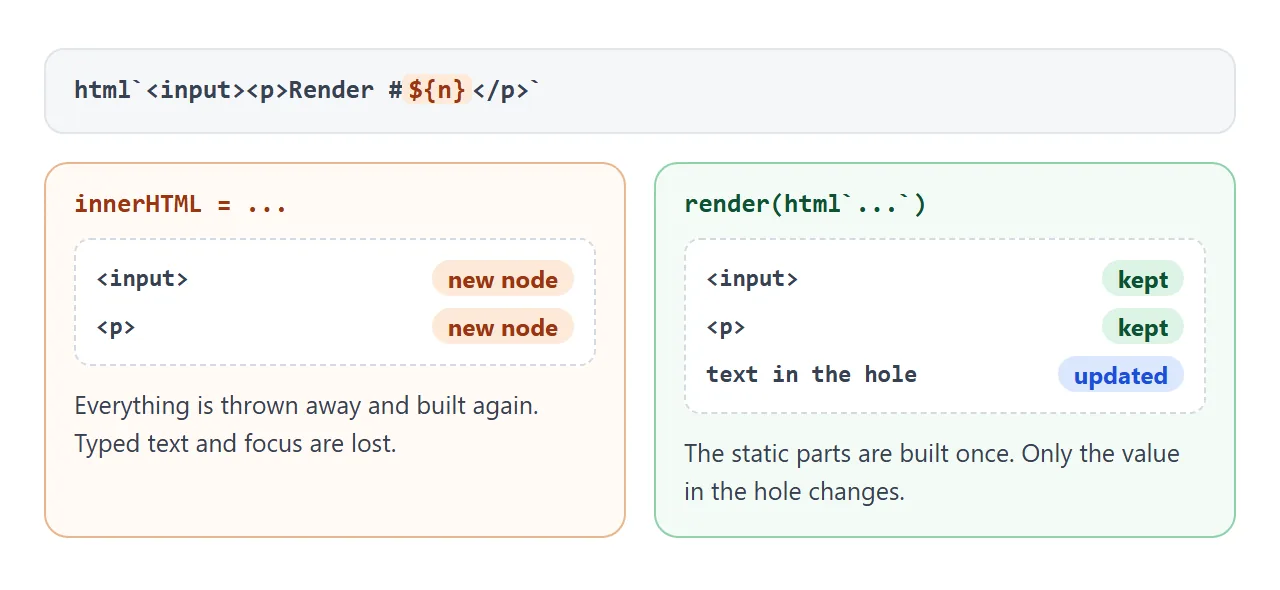1280x590 pixels.
Task: Click the html template code line
Action: coord(307,90)
